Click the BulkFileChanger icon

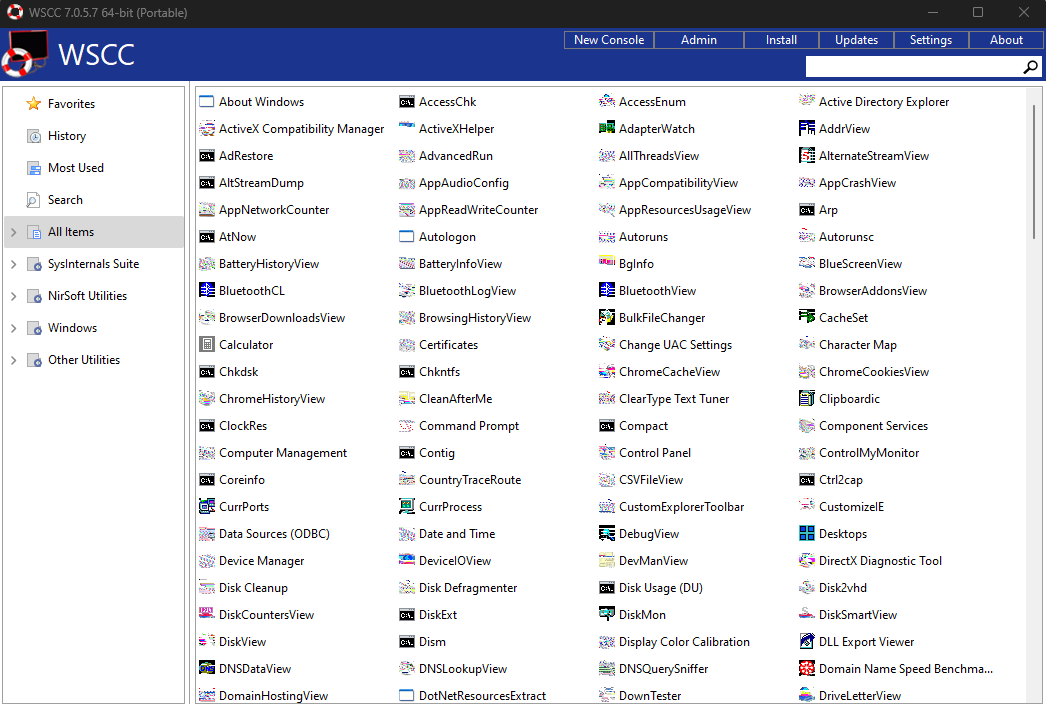click(606, 318)
